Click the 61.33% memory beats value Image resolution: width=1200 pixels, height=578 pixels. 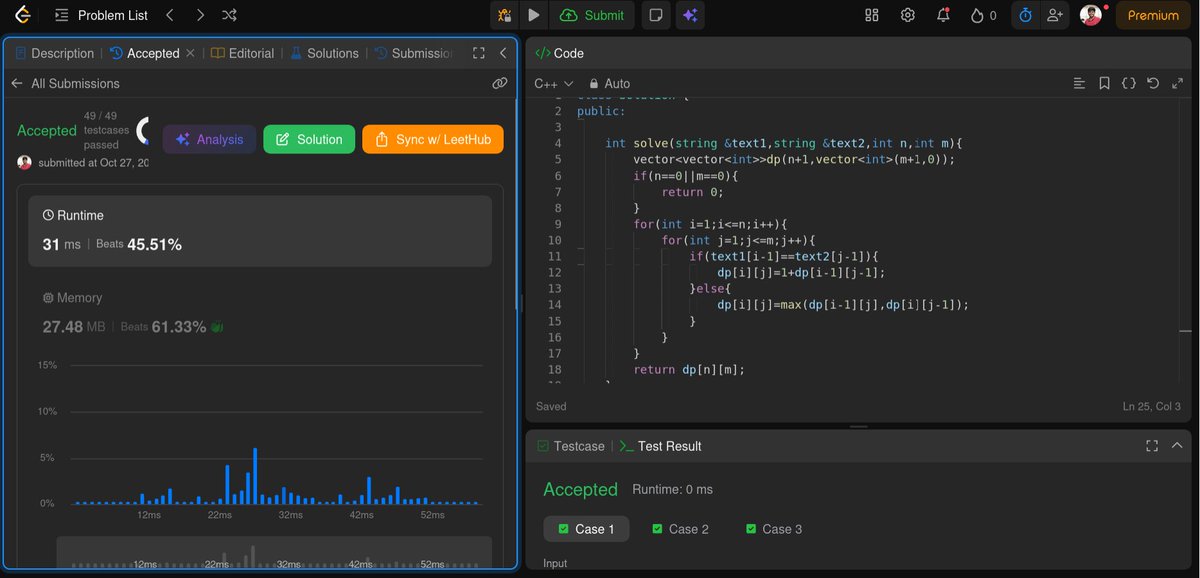(179, 326)
